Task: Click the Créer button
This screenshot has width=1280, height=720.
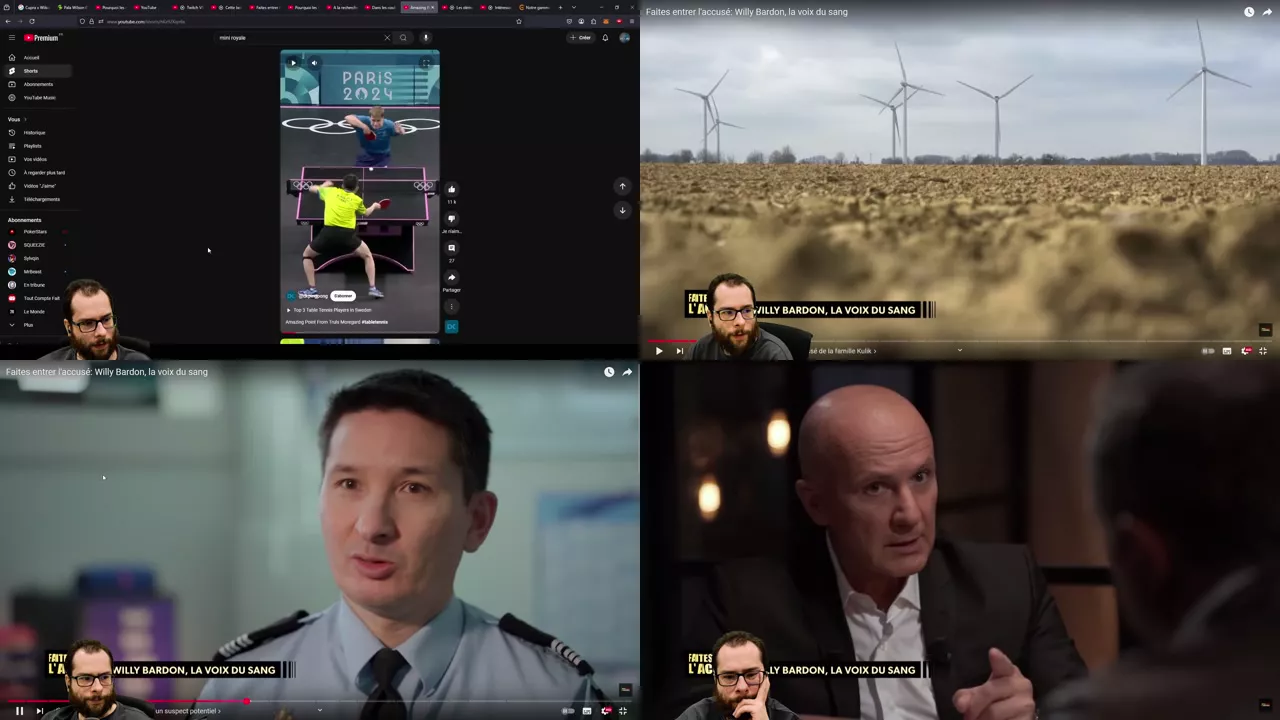Action: point(581,38)
